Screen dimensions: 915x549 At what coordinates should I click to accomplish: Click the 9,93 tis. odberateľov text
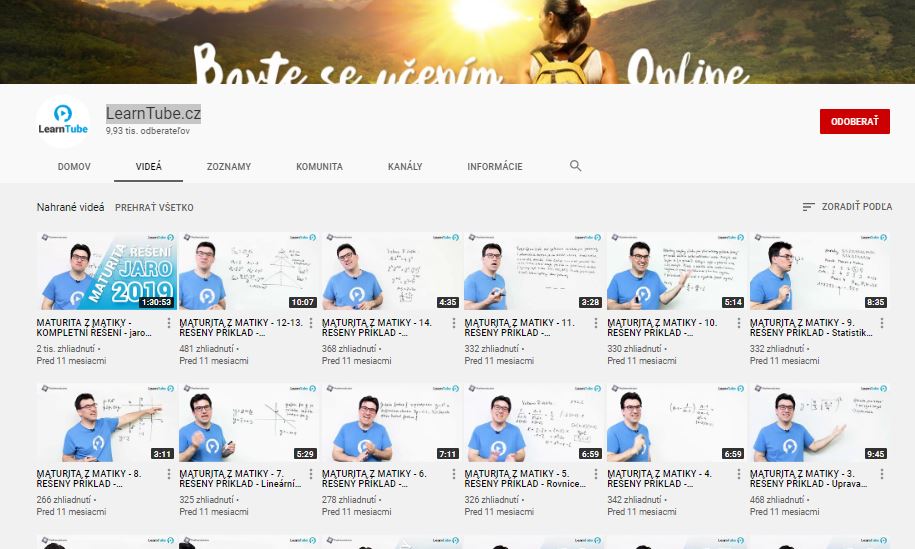click(x=148, y=131)
